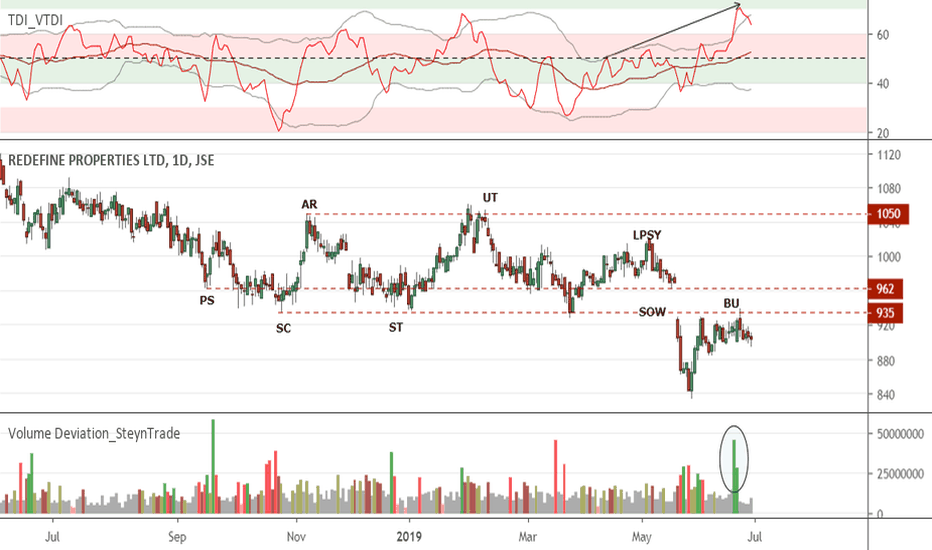Viewport: 932px width, 550px height.
Task: Click the LPSY annotation label
Action: (647, 235)
